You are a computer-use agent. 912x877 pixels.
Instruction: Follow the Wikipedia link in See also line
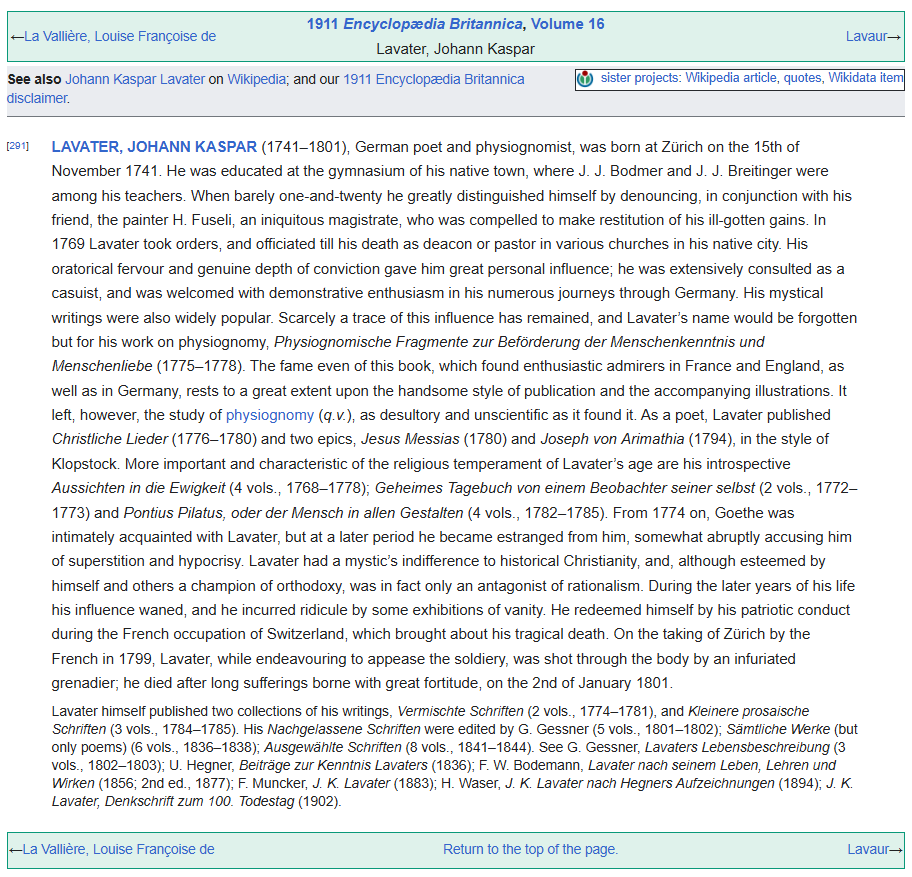click(256, 79)
